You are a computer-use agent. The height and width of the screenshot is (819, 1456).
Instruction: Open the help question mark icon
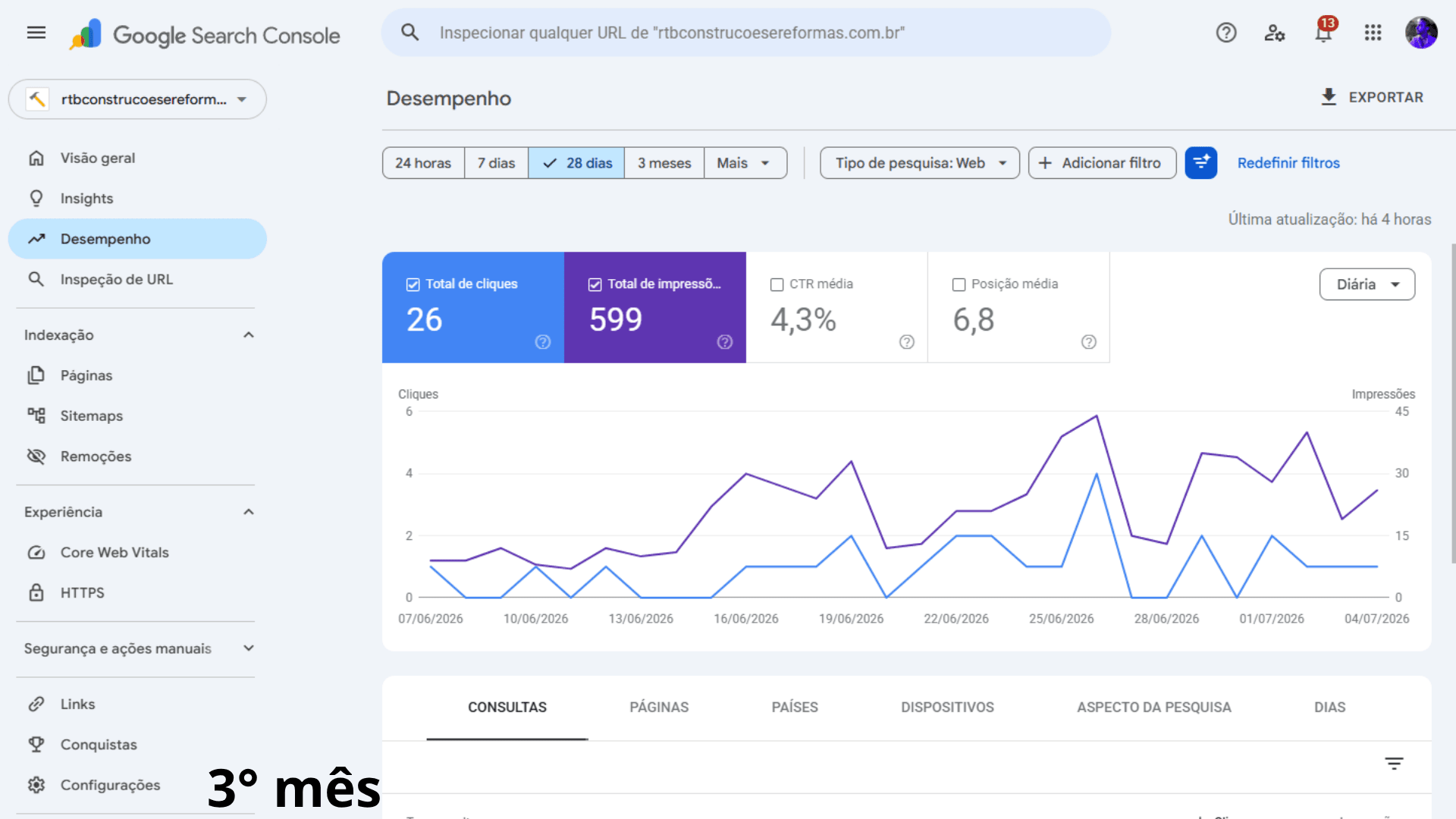coord(1226,33)
